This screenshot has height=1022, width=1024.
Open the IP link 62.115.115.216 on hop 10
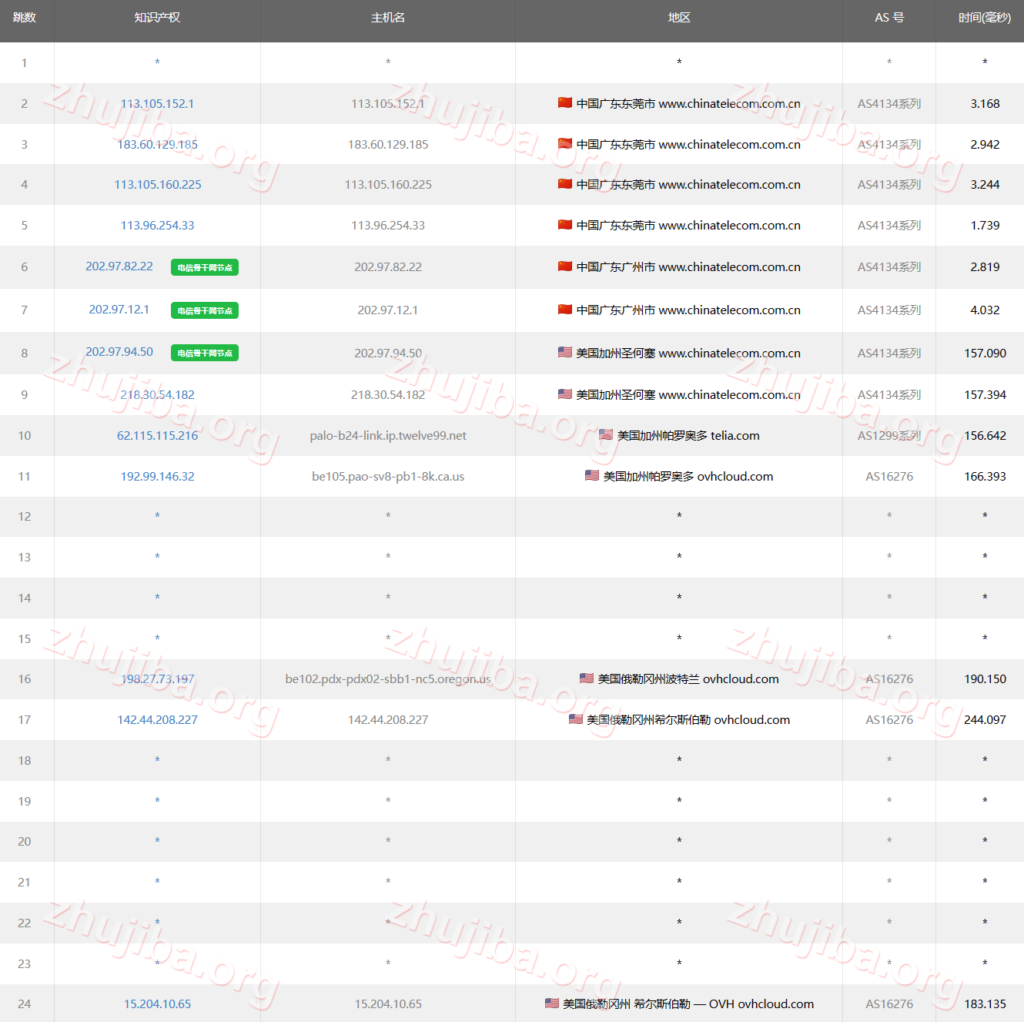click(156, 435)
